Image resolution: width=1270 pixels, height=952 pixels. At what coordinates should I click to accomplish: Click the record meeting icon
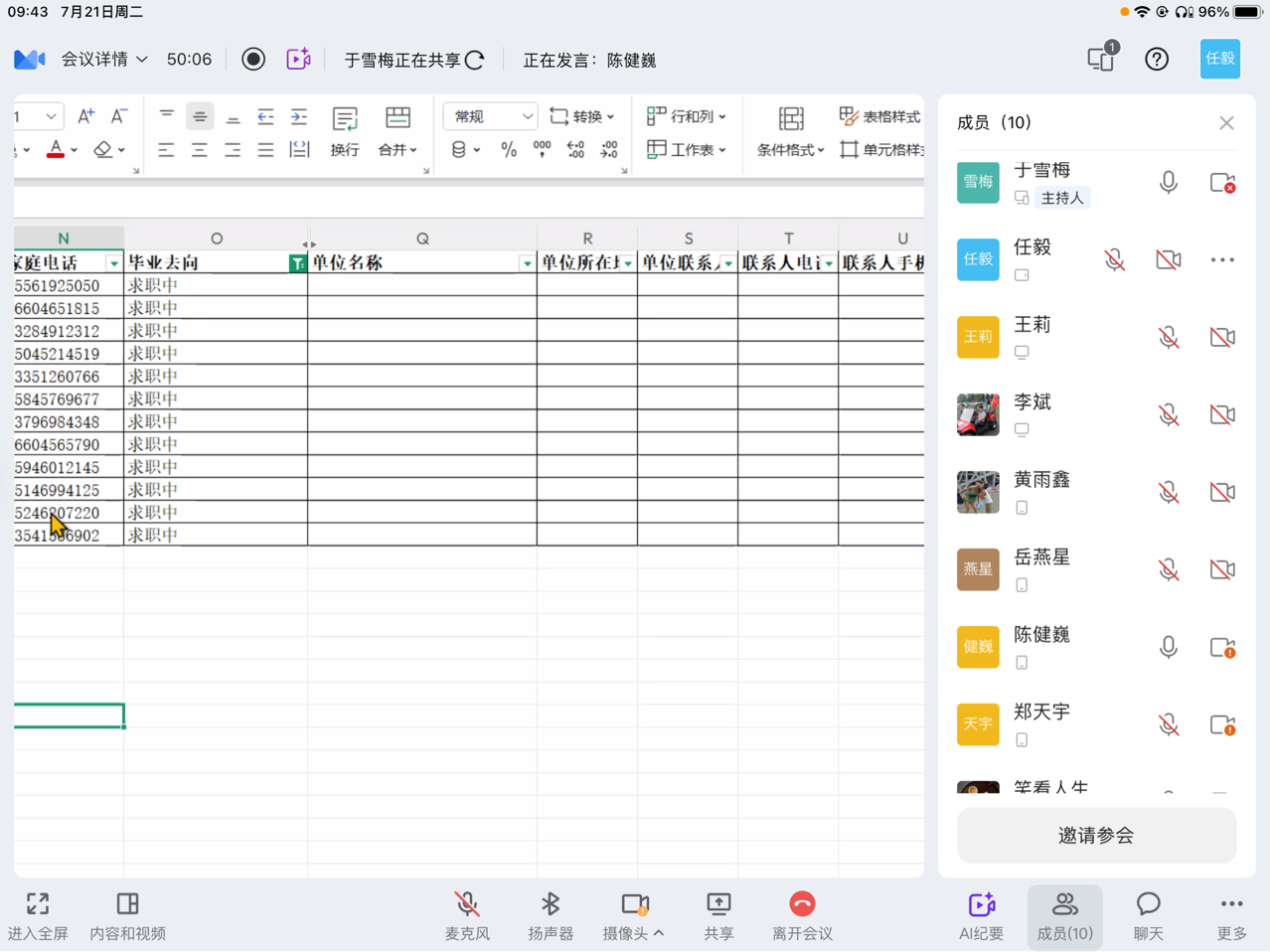point(253,60)
